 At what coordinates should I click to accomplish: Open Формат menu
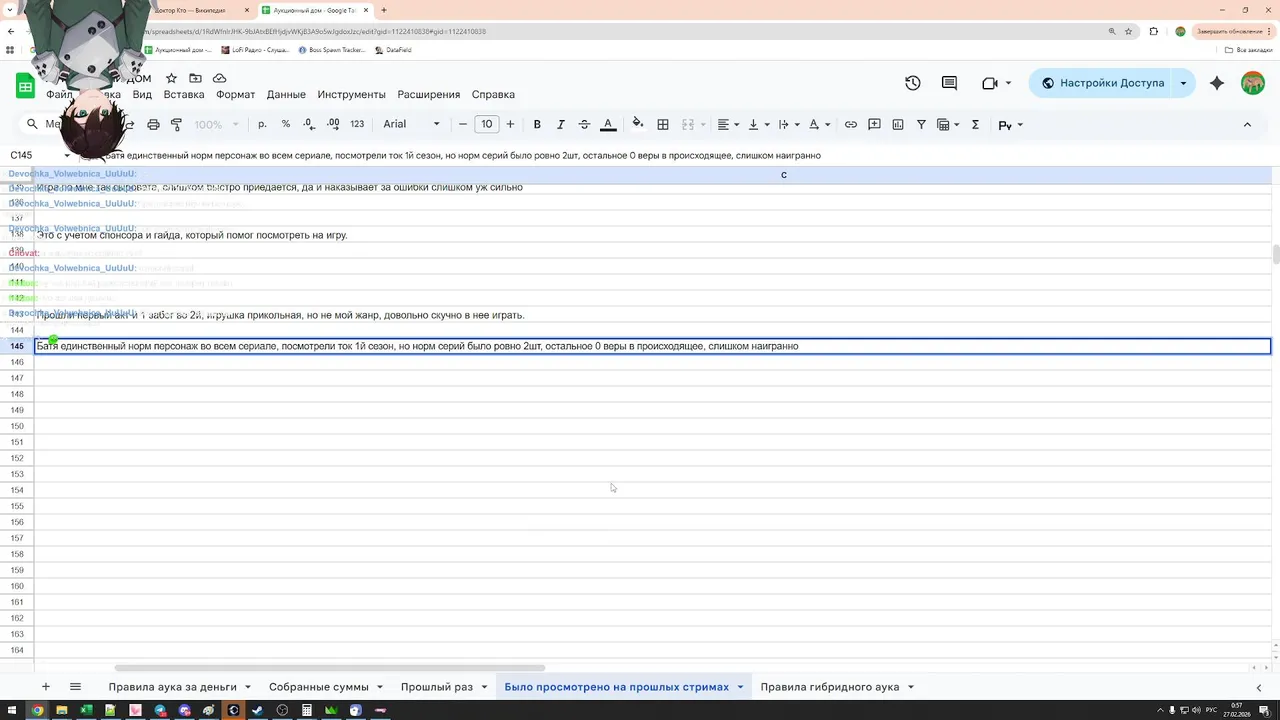[x=236, y=94]
